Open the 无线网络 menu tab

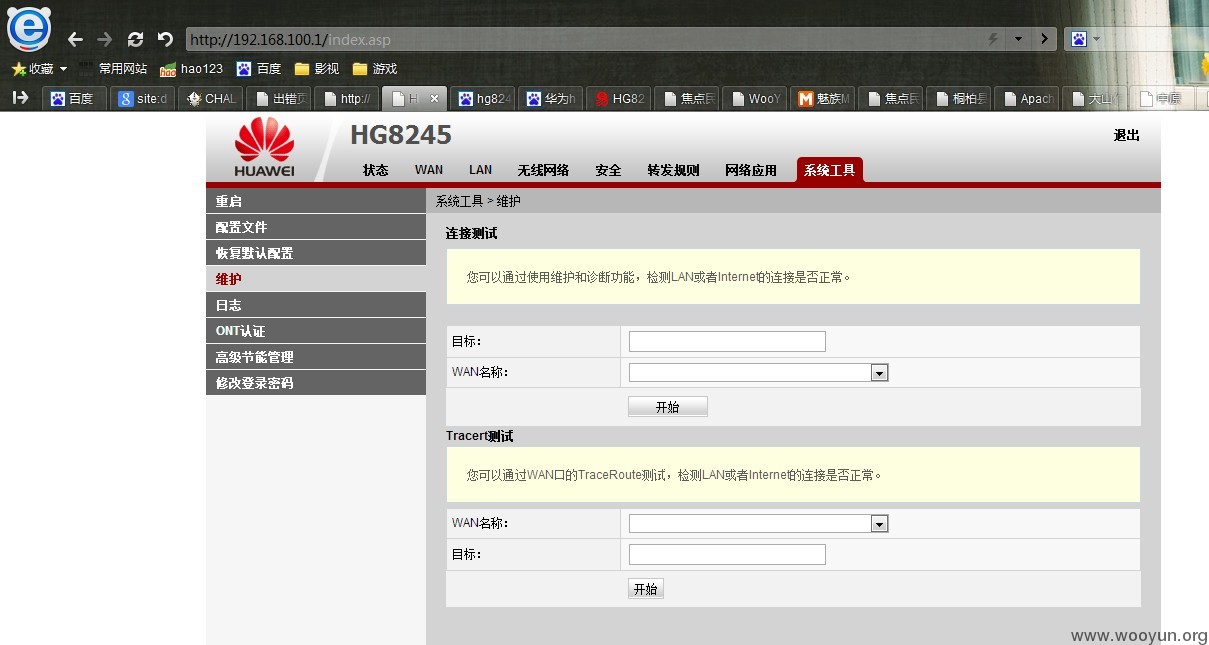click(x=543, y=170)
